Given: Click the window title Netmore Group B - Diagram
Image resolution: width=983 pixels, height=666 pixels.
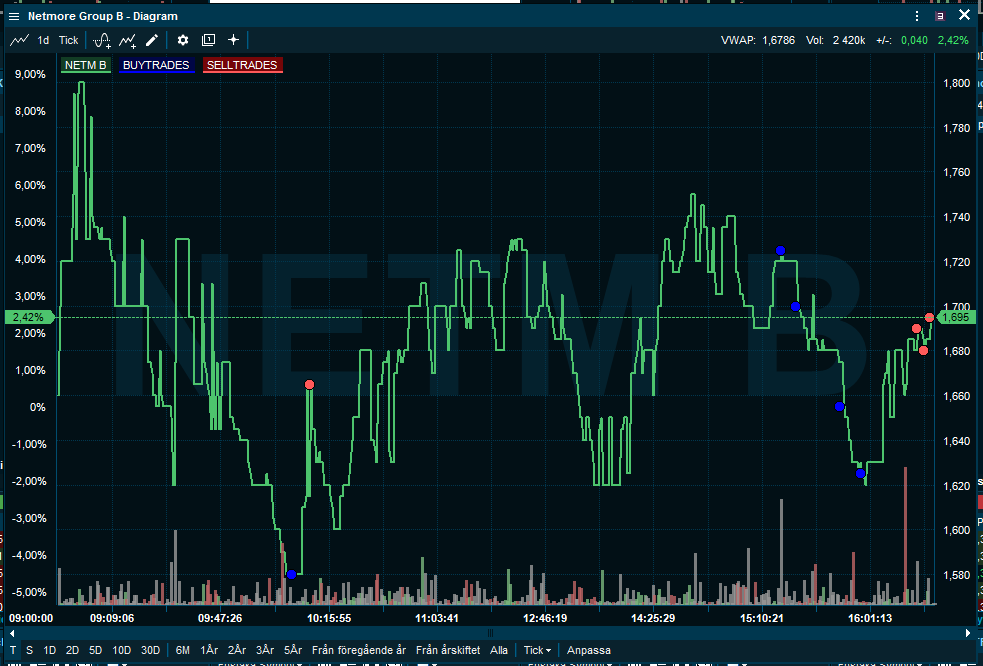Looking at the screenshot, I should (x=103, y=16).
